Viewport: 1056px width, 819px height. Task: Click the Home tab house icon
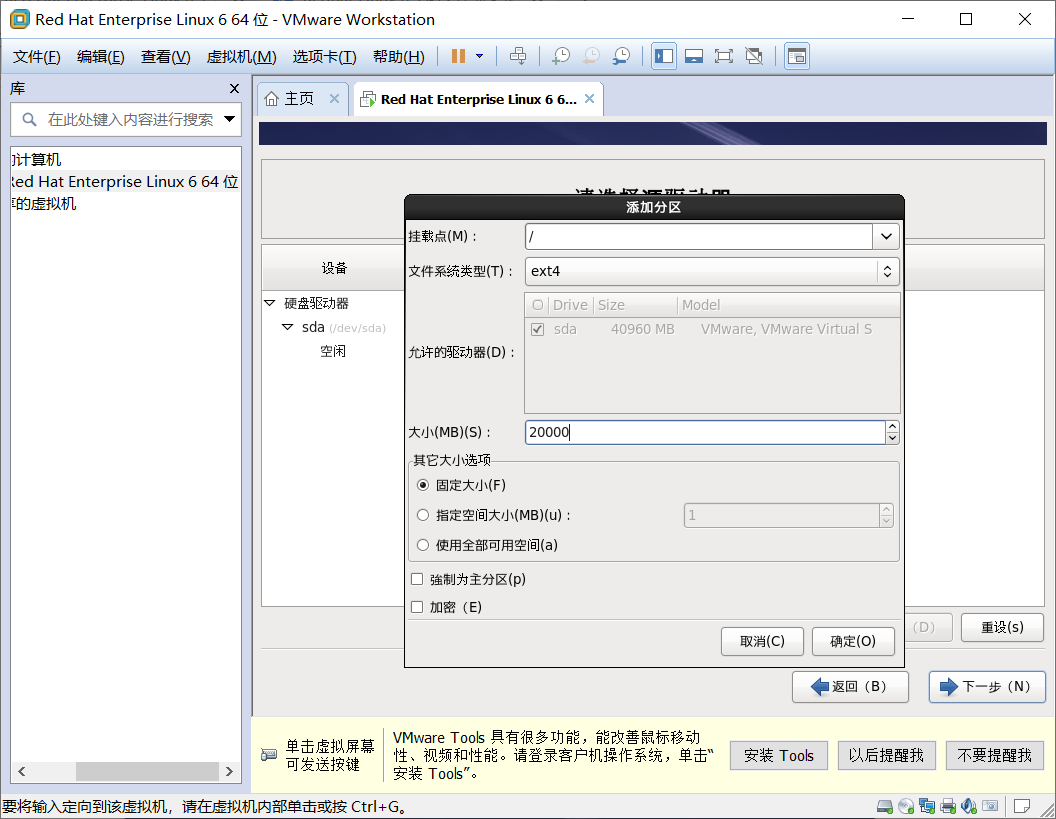[271, 99]
